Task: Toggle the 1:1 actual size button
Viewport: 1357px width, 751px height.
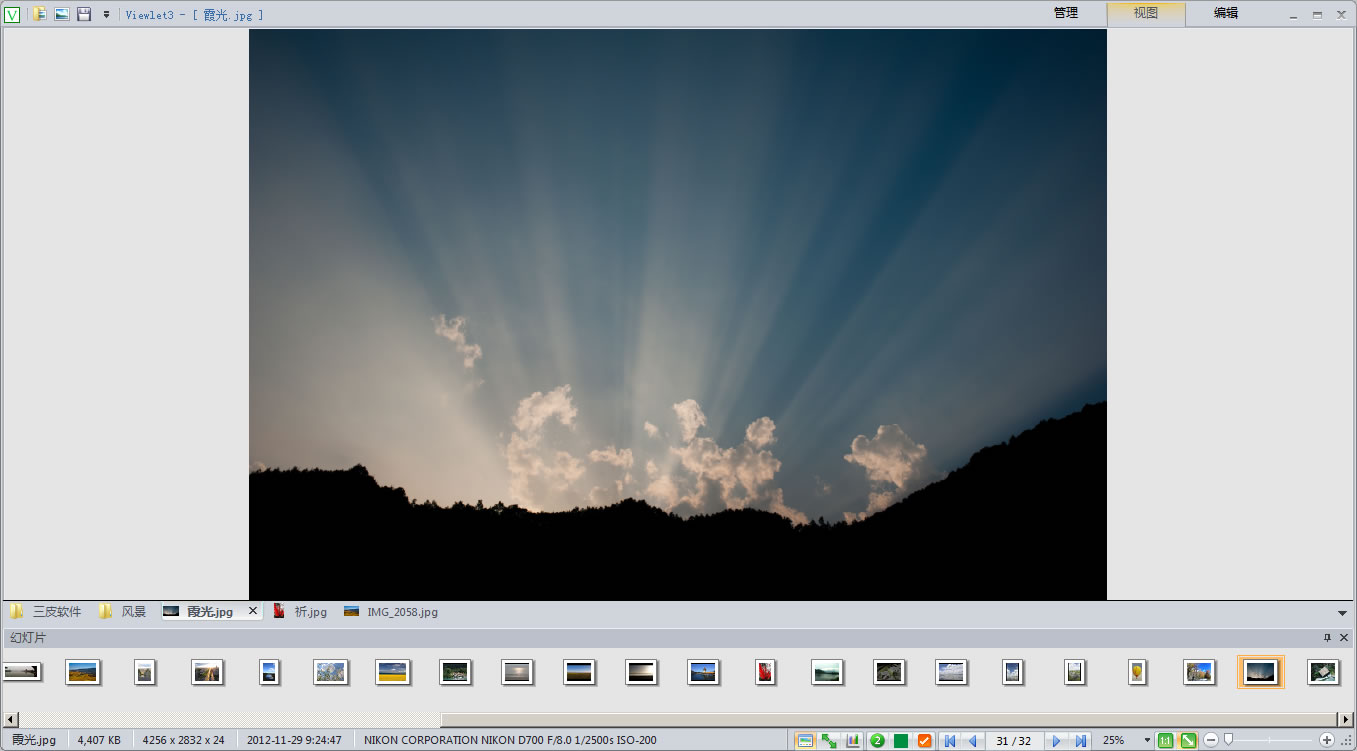Action: pyautogui.click(x=1165, y=741)
